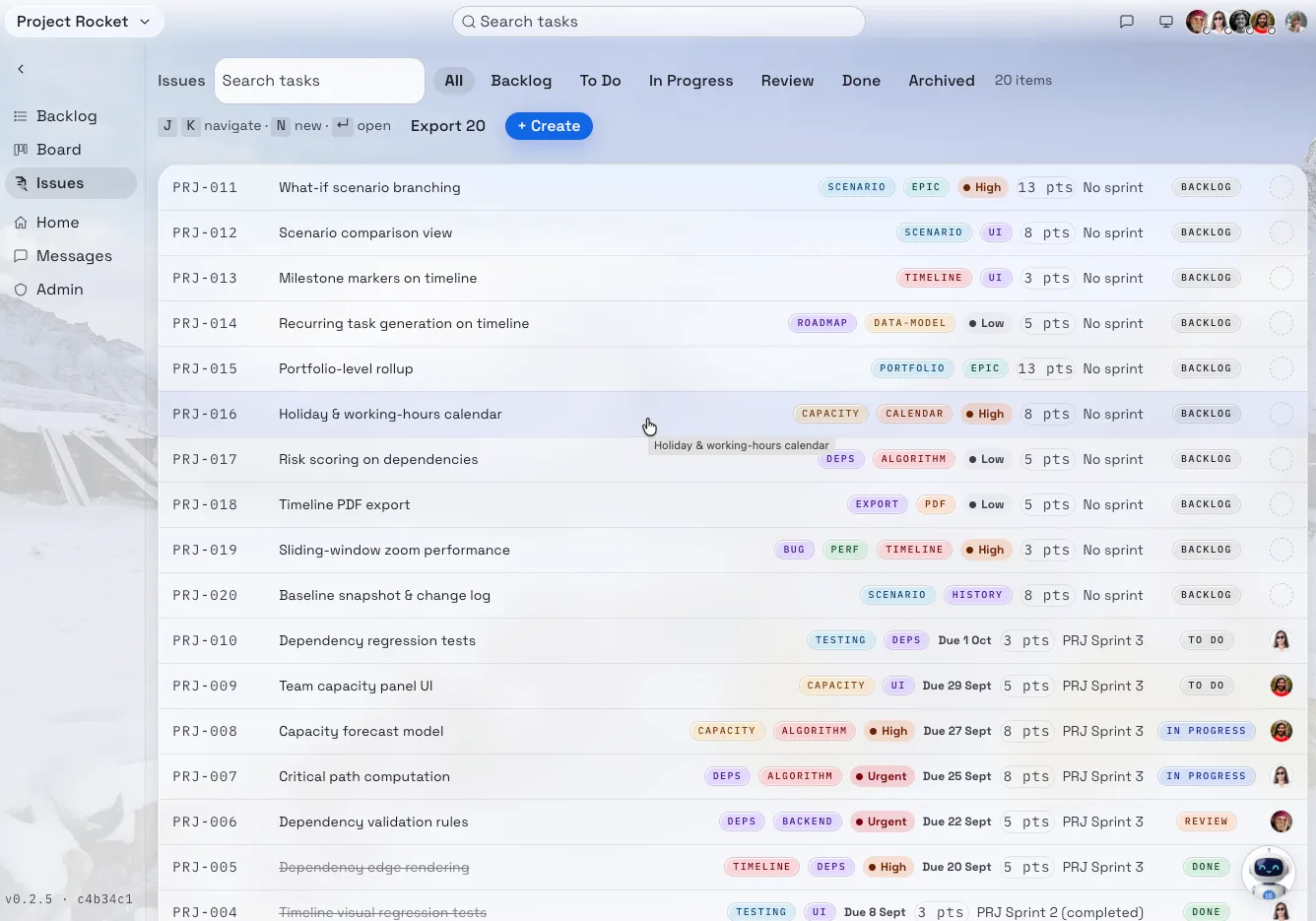Focus the top Search tasks field

pyautogui.click(x=658, y=22)
